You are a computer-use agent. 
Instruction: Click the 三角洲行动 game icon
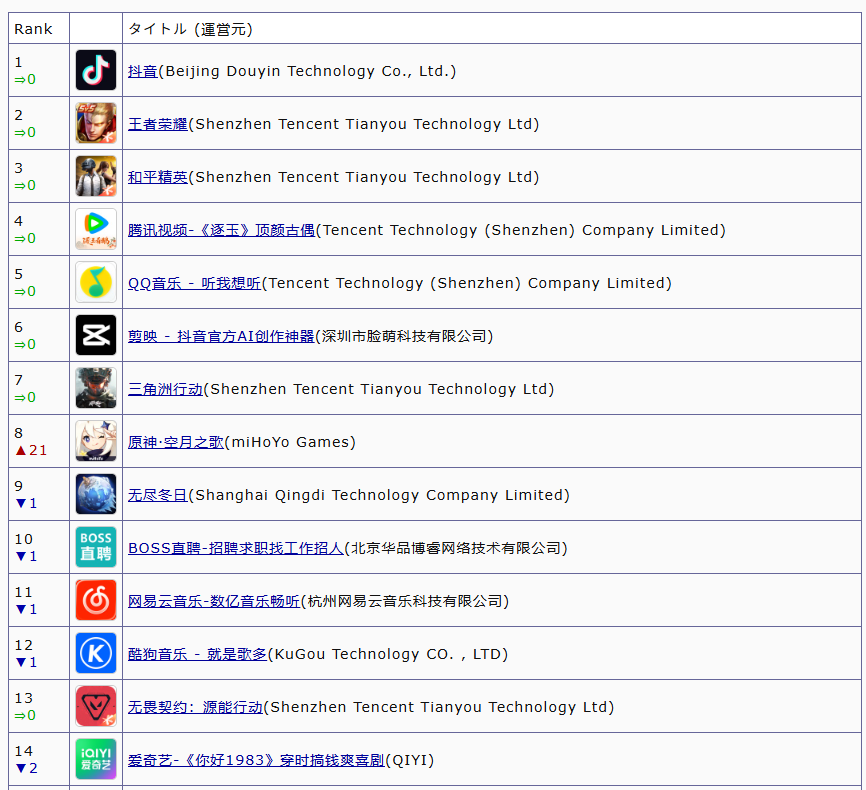click(96, 388)
